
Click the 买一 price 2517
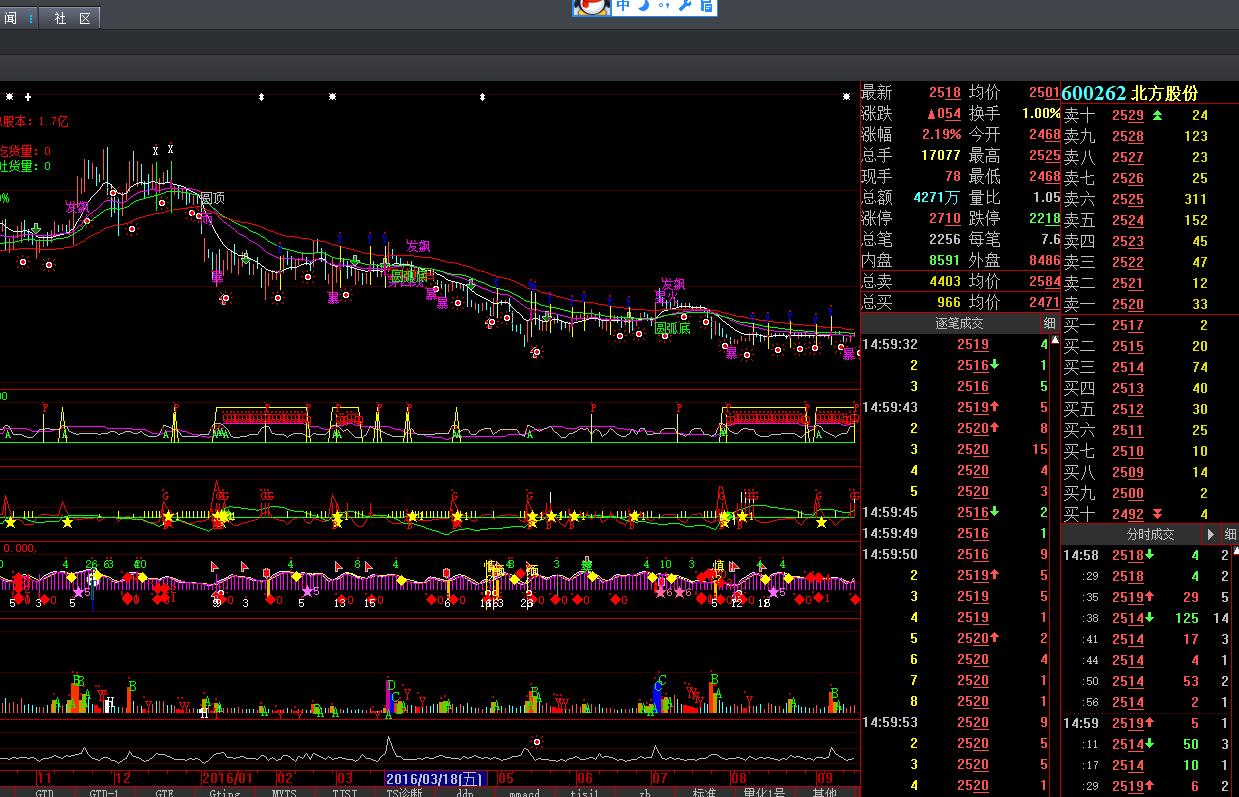[1127, 325]
